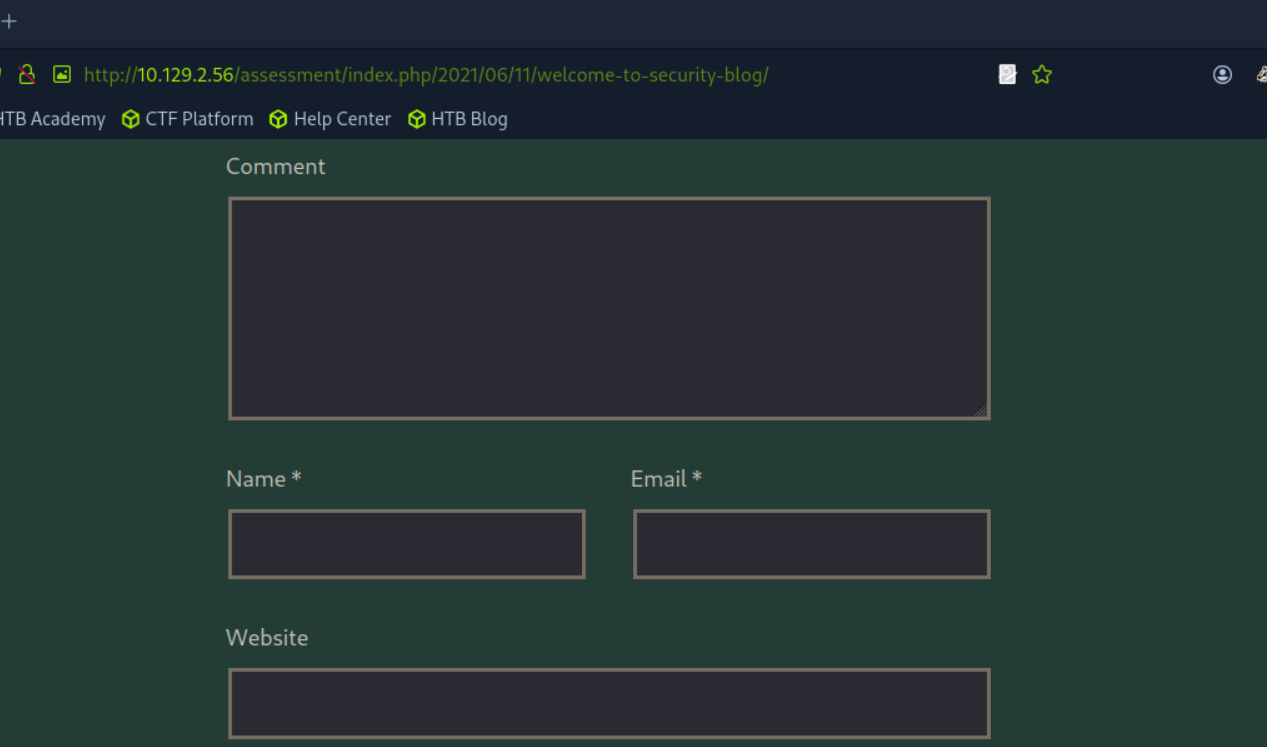This screenshot has height=747, width=1267.
Task: Open the HTB Blog bookmark
Action: click(x=469, y=119)
